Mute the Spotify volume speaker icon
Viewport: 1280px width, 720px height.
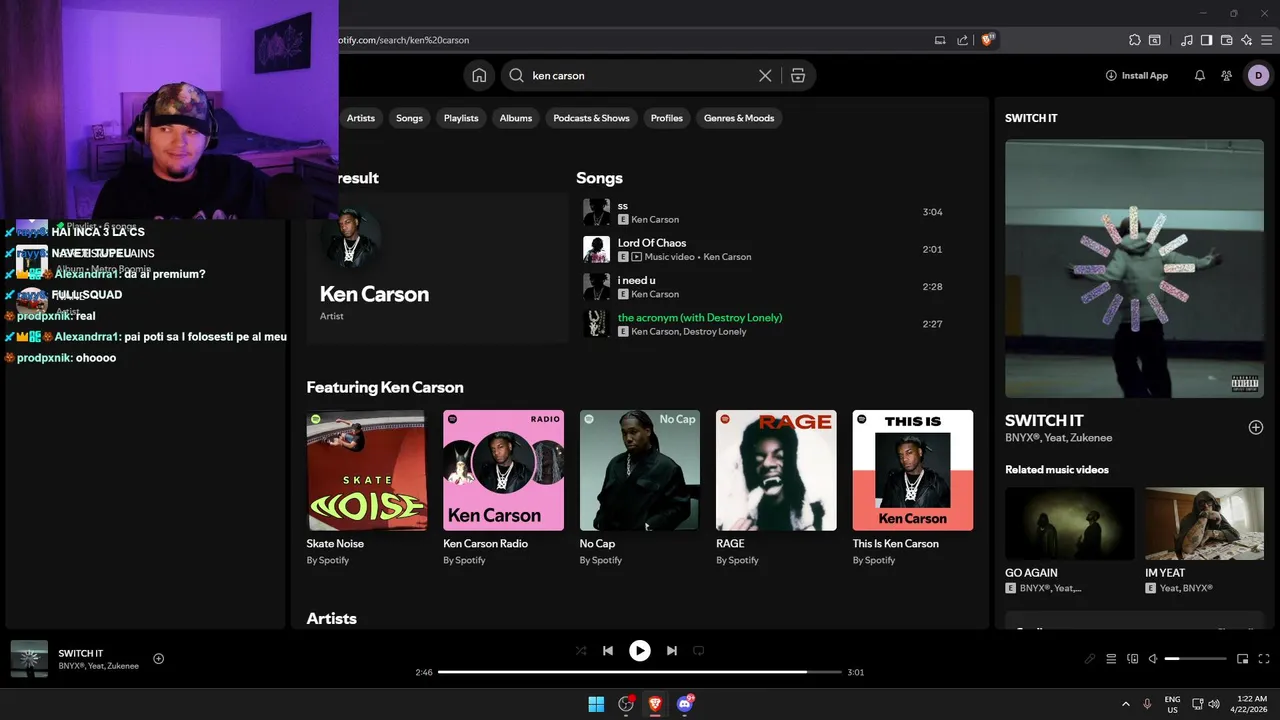[1153, 659]
